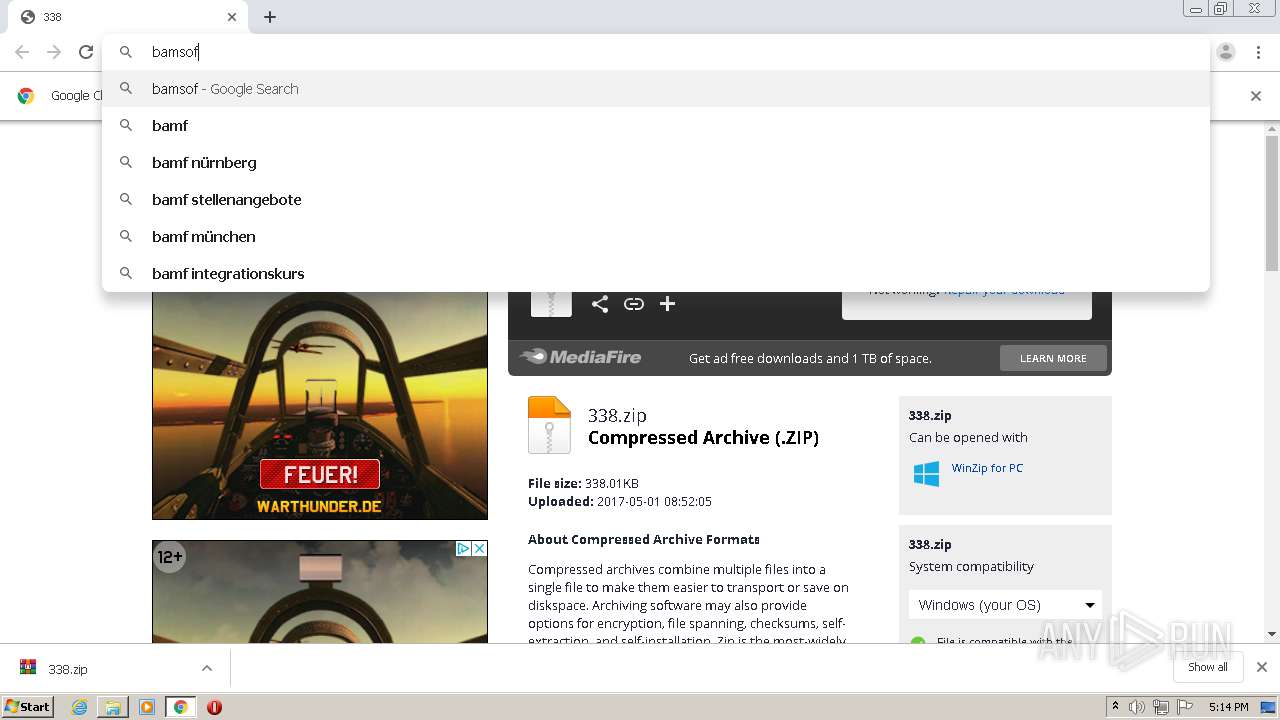This screenshot has width=1280, height=720.
Task: Launch Internet Explorer from taskbar
Action: tap(80, 707)
